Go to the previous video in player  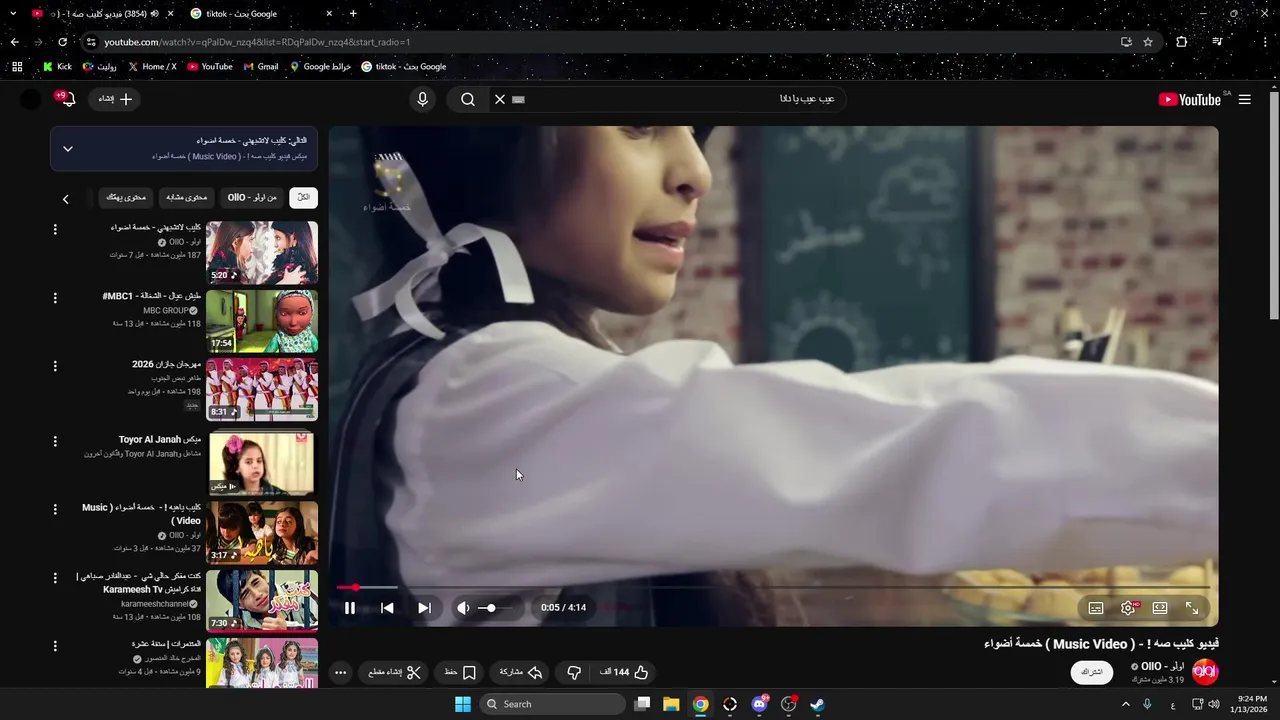387,608
